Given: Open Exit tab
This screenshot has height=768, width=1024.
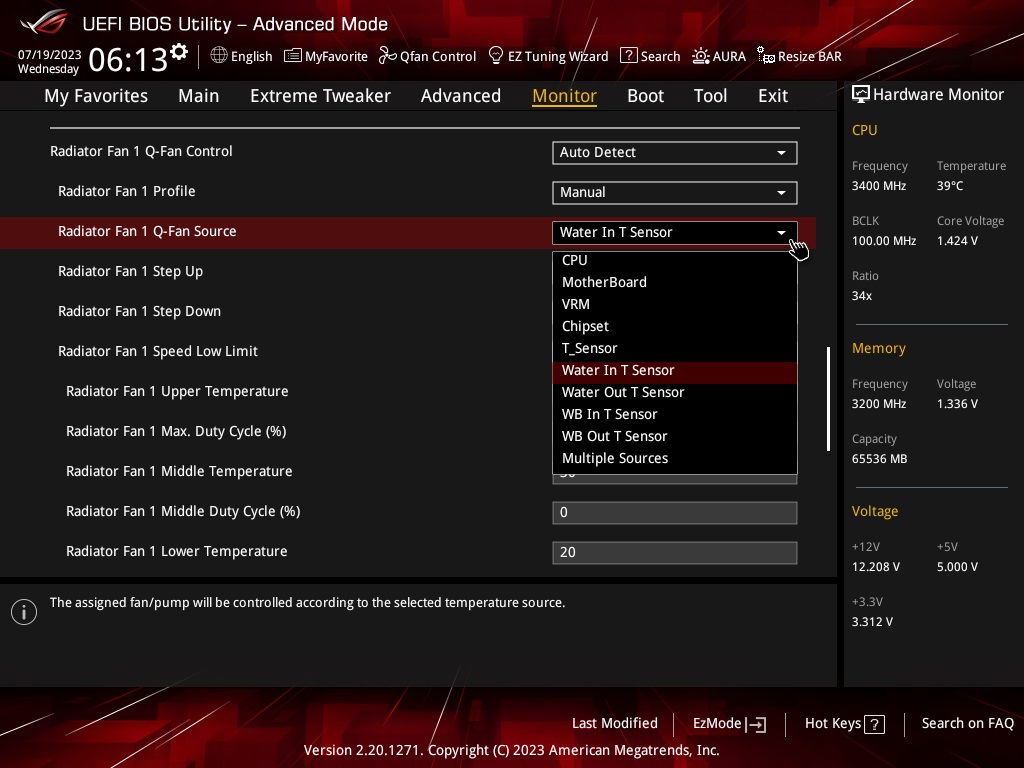Looking at the screenshot, I should (x=773, y=96).
